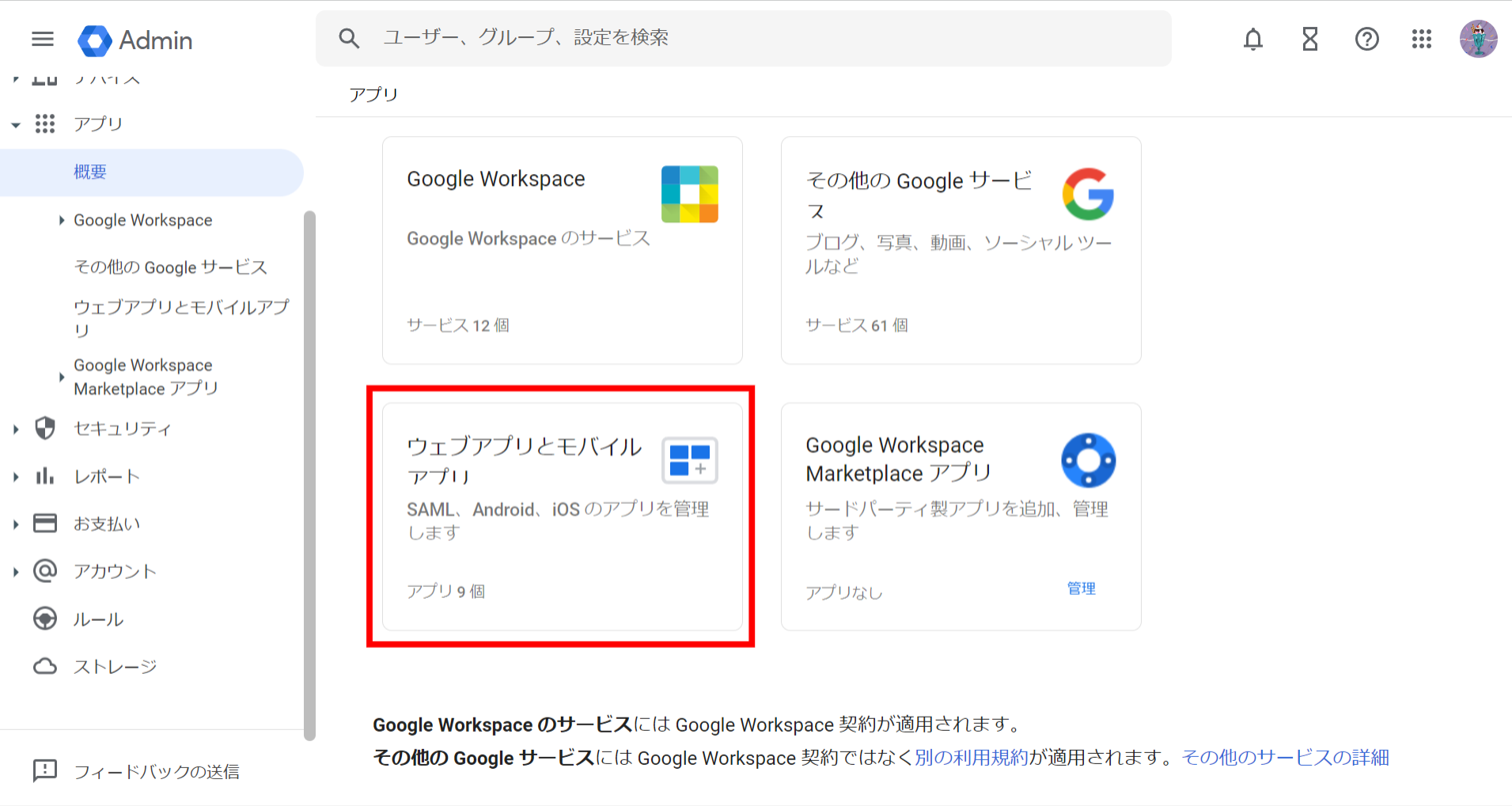
Task: Click the 管理 link on Marketplace card
Action: (x=1082, y=588)
